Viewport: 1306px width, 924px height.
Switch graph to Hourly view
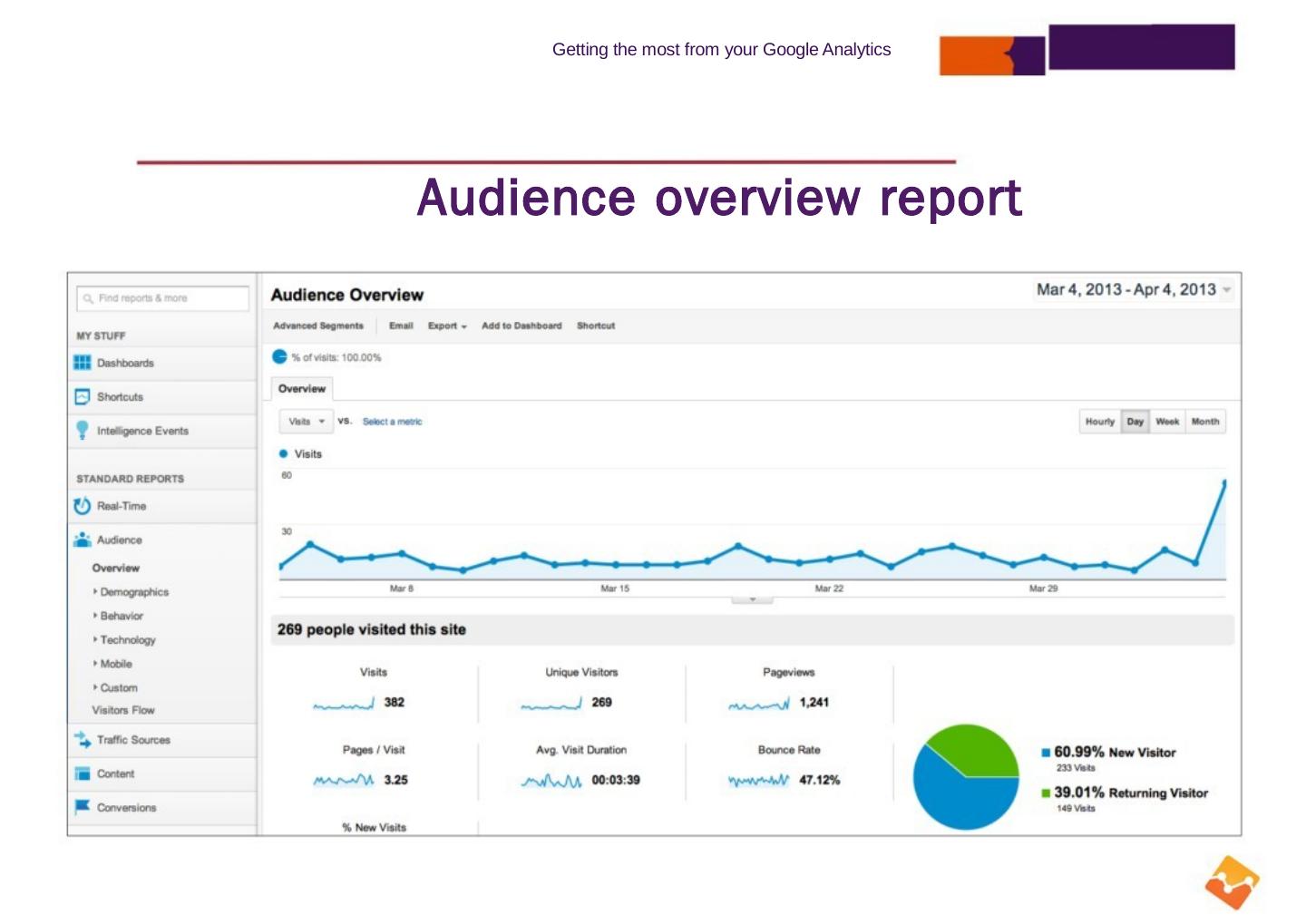click(1099, 422)
